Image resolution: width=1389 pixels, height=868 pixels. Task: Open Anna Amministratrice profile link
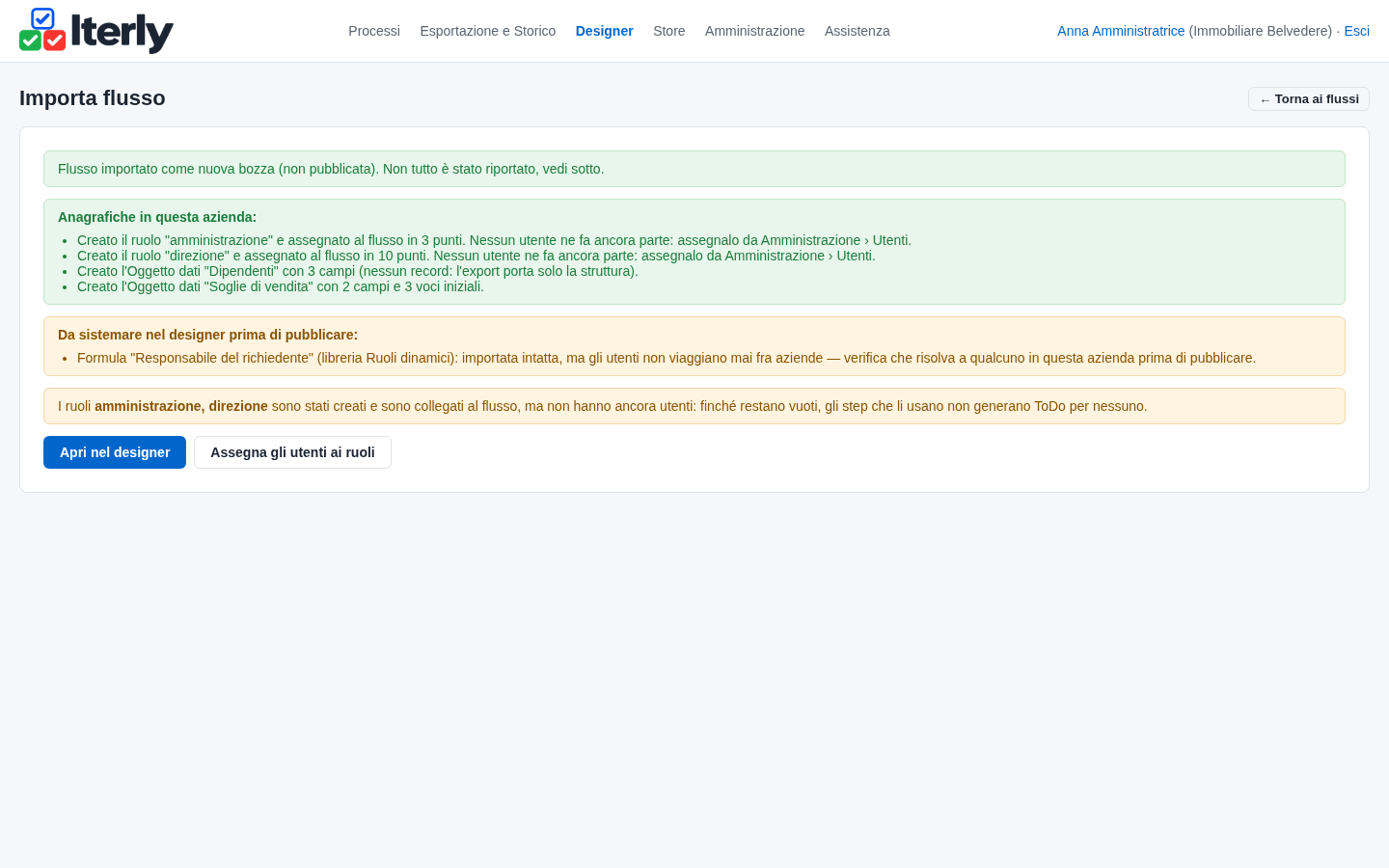pos(1121,31)
